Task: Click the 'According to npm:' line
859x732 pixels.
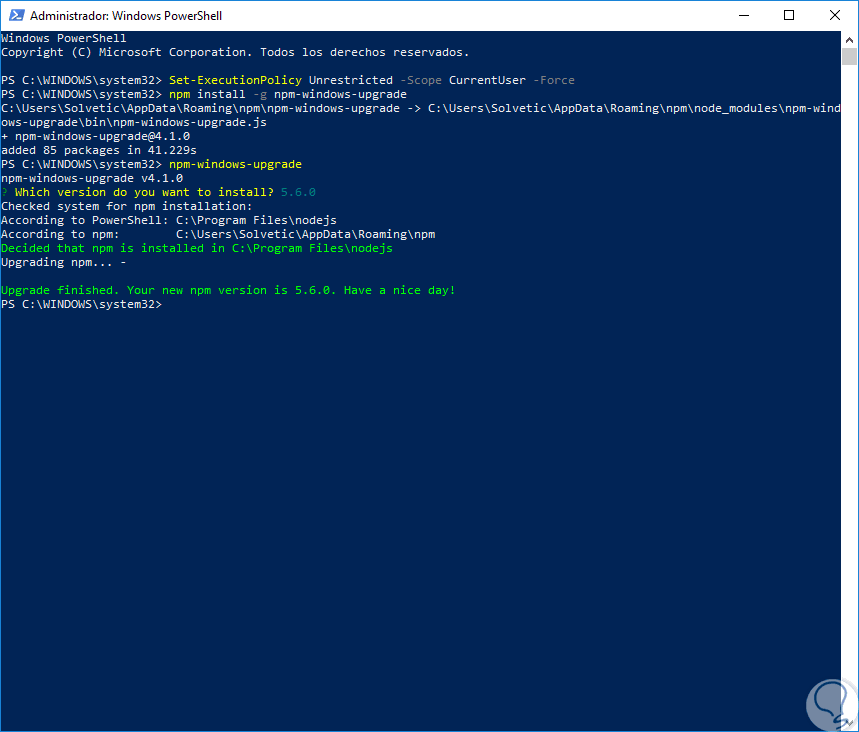Action: click(x=218, y=235)
